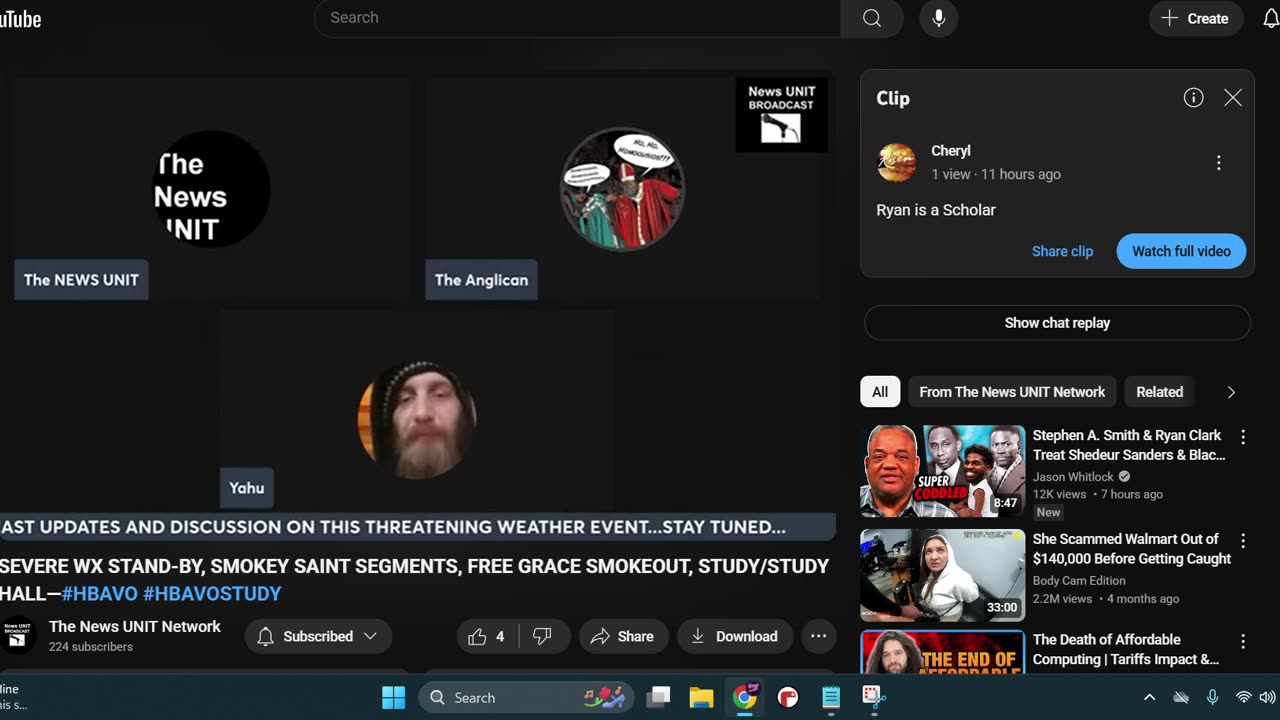Open the notifications bell at top right
This screenshot has width=1280, height=720.
tap(1270, 18)
